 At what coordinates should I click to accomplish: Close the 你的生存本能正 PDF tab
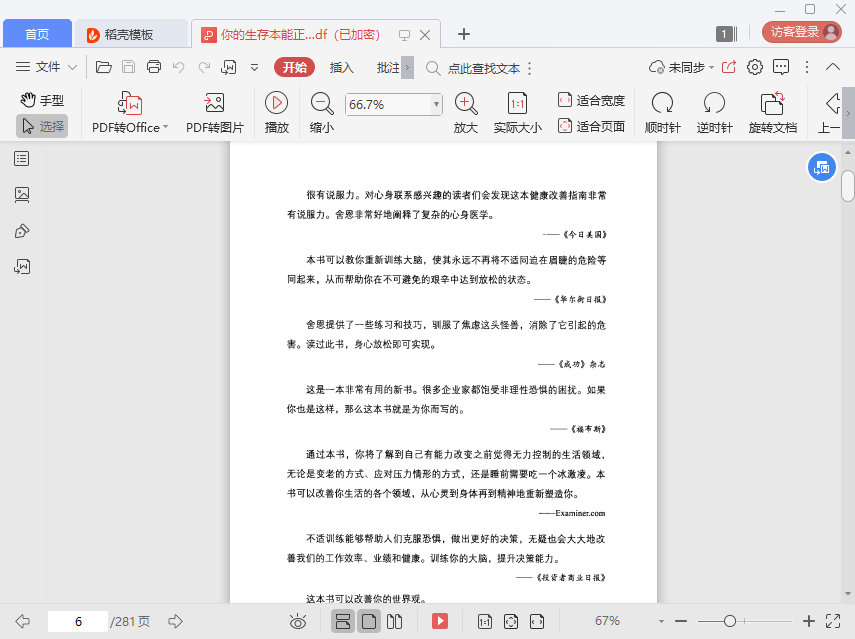click(x=425, y=35)
